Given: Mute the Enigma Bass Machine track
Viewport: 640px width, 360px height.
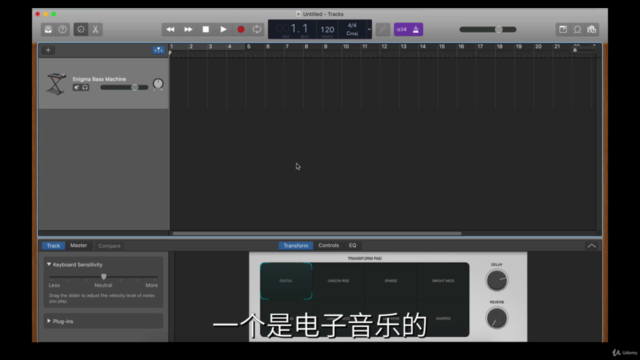Looking at the screenshot, I should point(76,87).
